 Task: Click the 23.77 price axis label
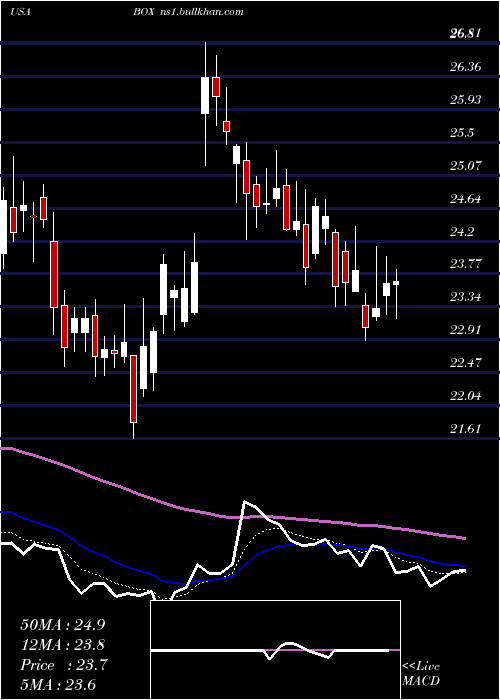[x=466, y=264]
